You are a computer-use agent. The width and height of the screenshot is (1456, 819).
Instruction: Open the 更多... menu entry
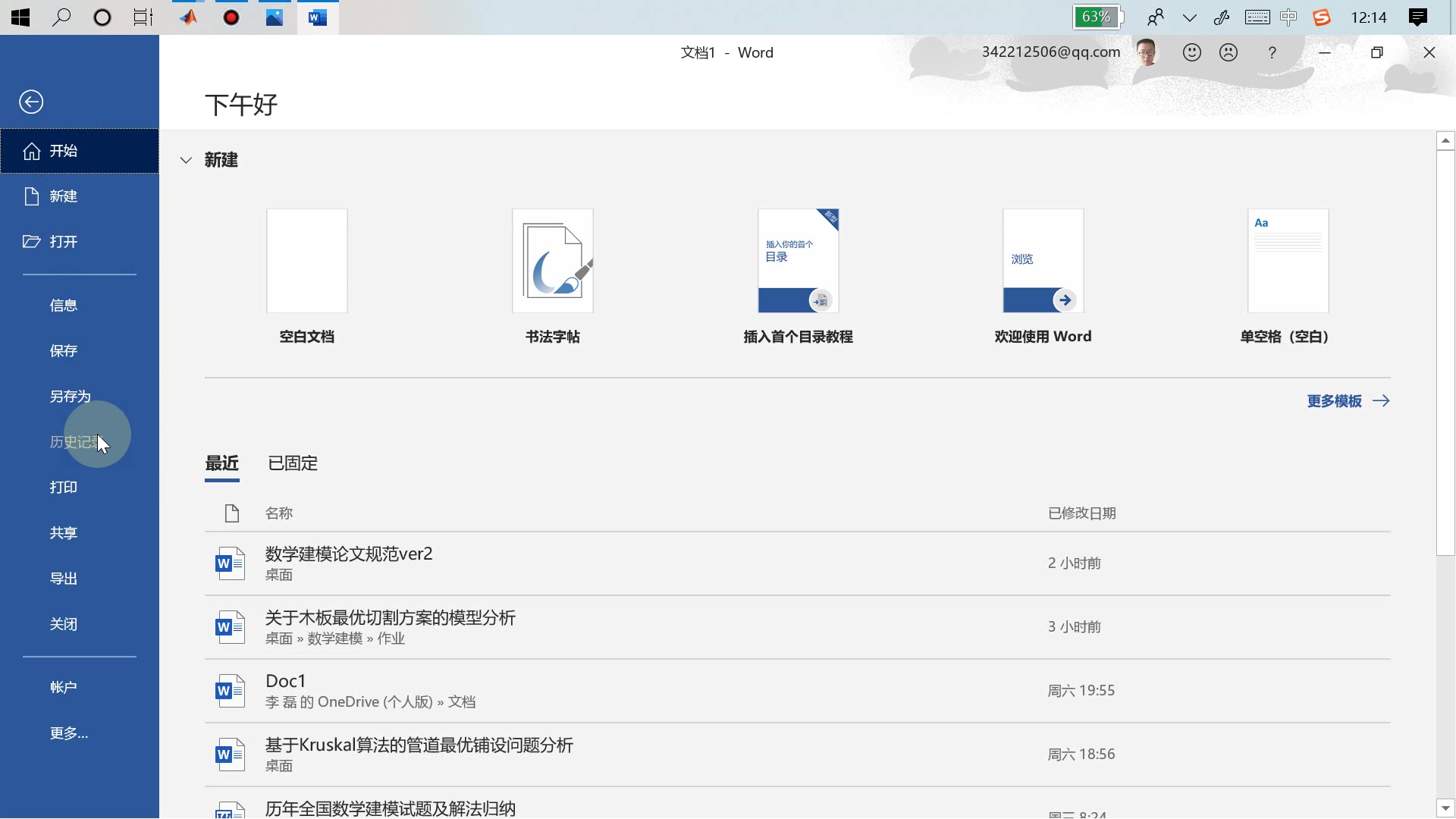click(80, 733)
